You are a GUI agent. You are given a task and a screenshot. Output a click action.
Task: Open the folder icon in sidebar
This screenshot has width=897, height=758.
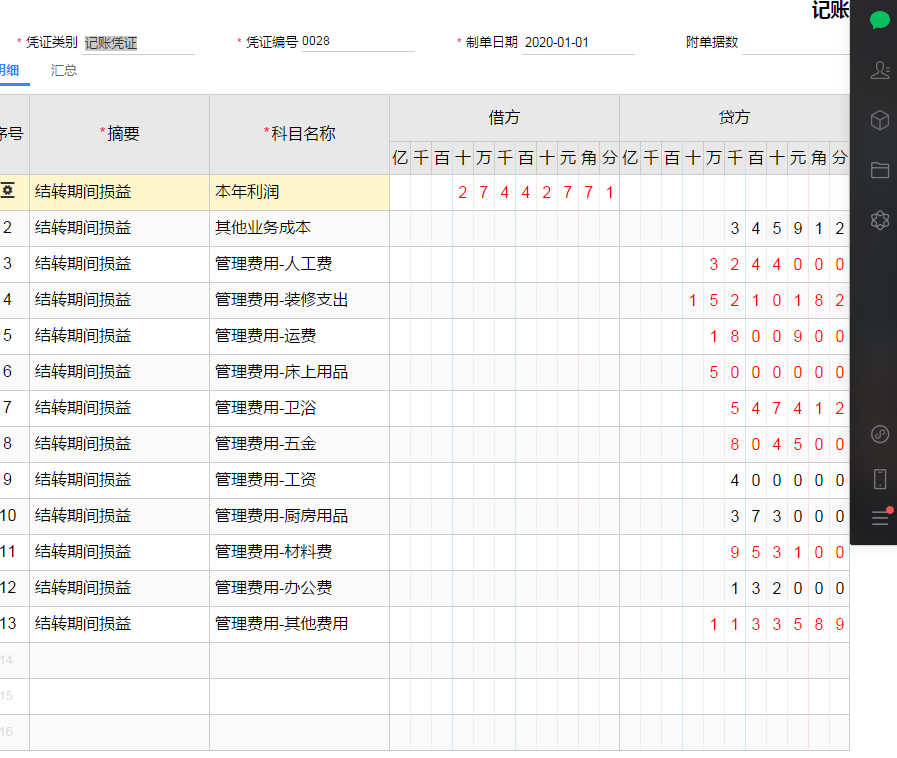tap(879, 170)
